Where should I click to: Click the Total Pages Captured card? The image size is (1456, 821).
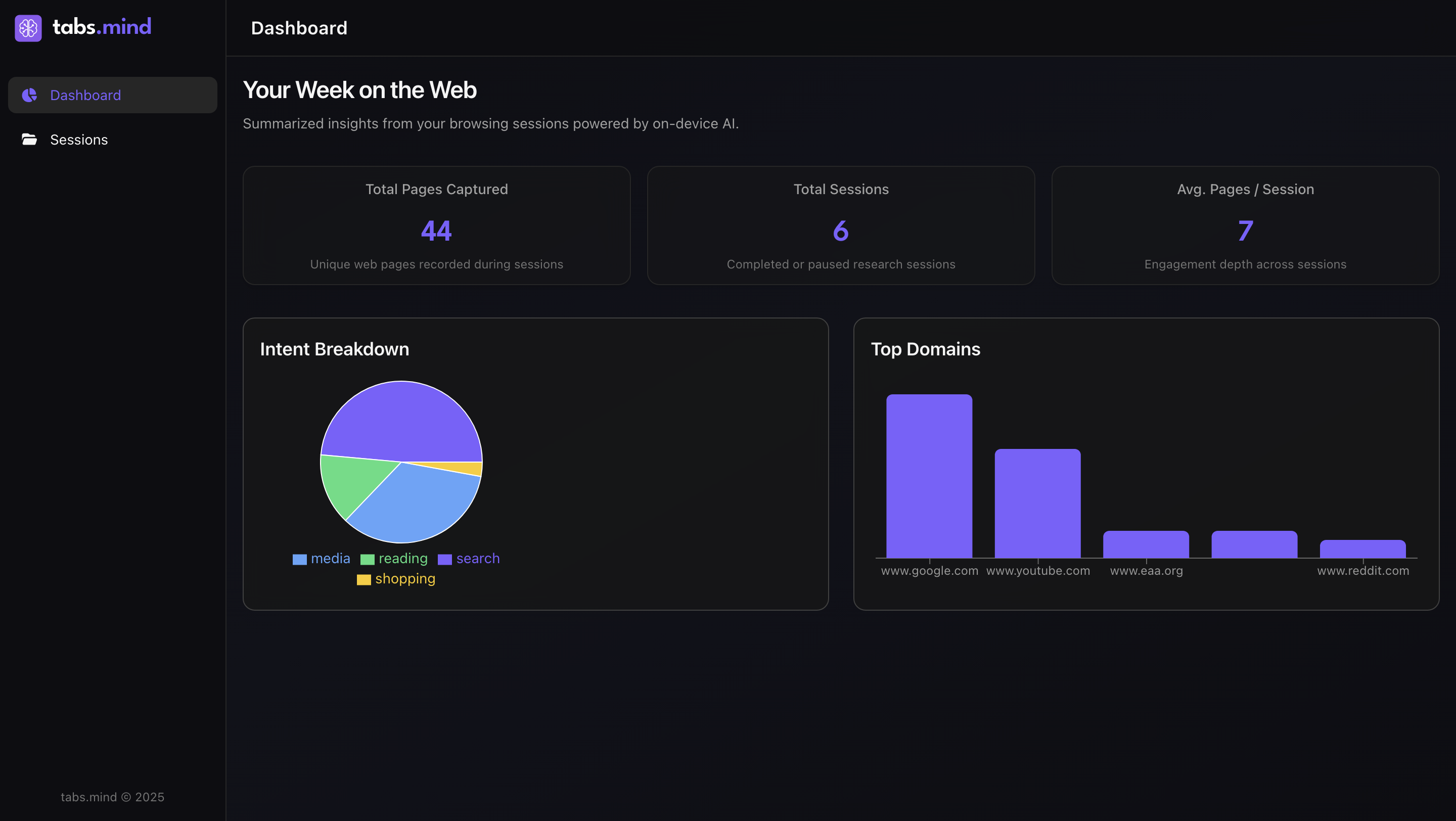pos(436,225)
